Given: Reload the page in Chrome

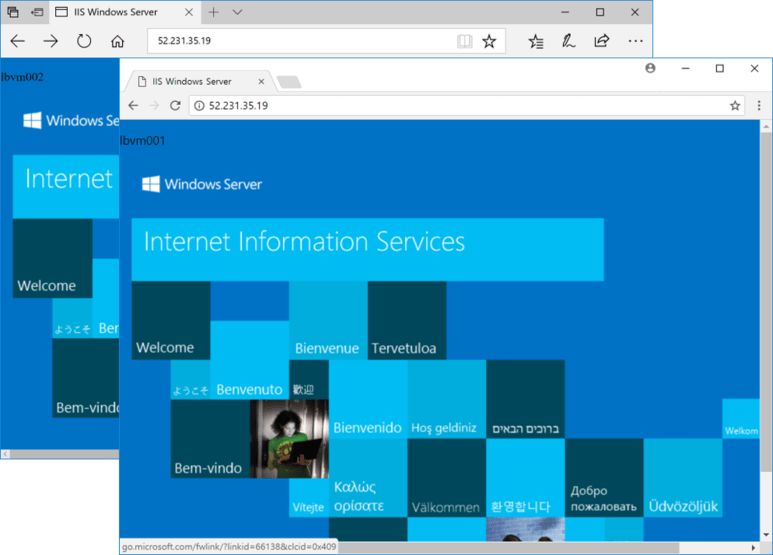Looking at the screenshot, I should click(x=175, y=105).
